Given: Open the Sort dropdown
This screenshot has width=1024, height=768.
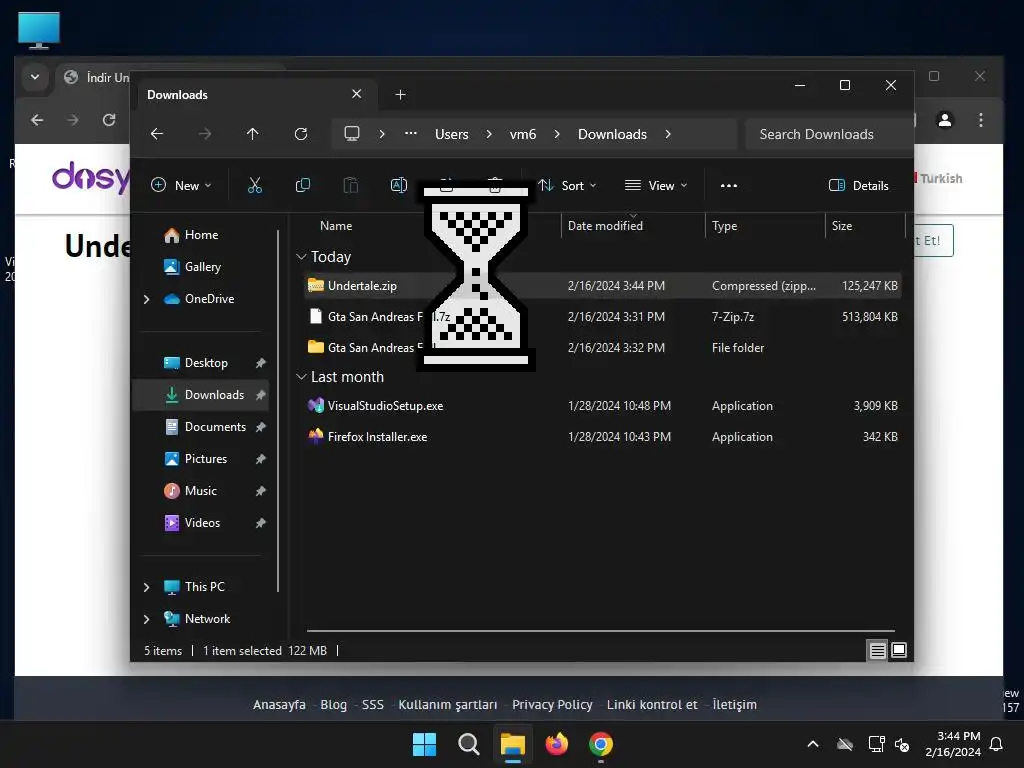Looking at the screenshot, I should tap(568, 185).
